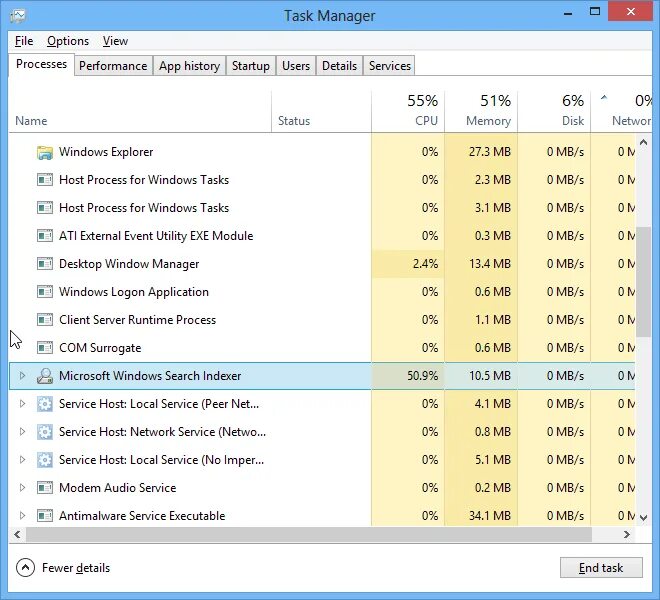Viewport: 660px width, 600px height.
Task: Click the horizontal scrollbar right arrow
Action: (627, 534)
